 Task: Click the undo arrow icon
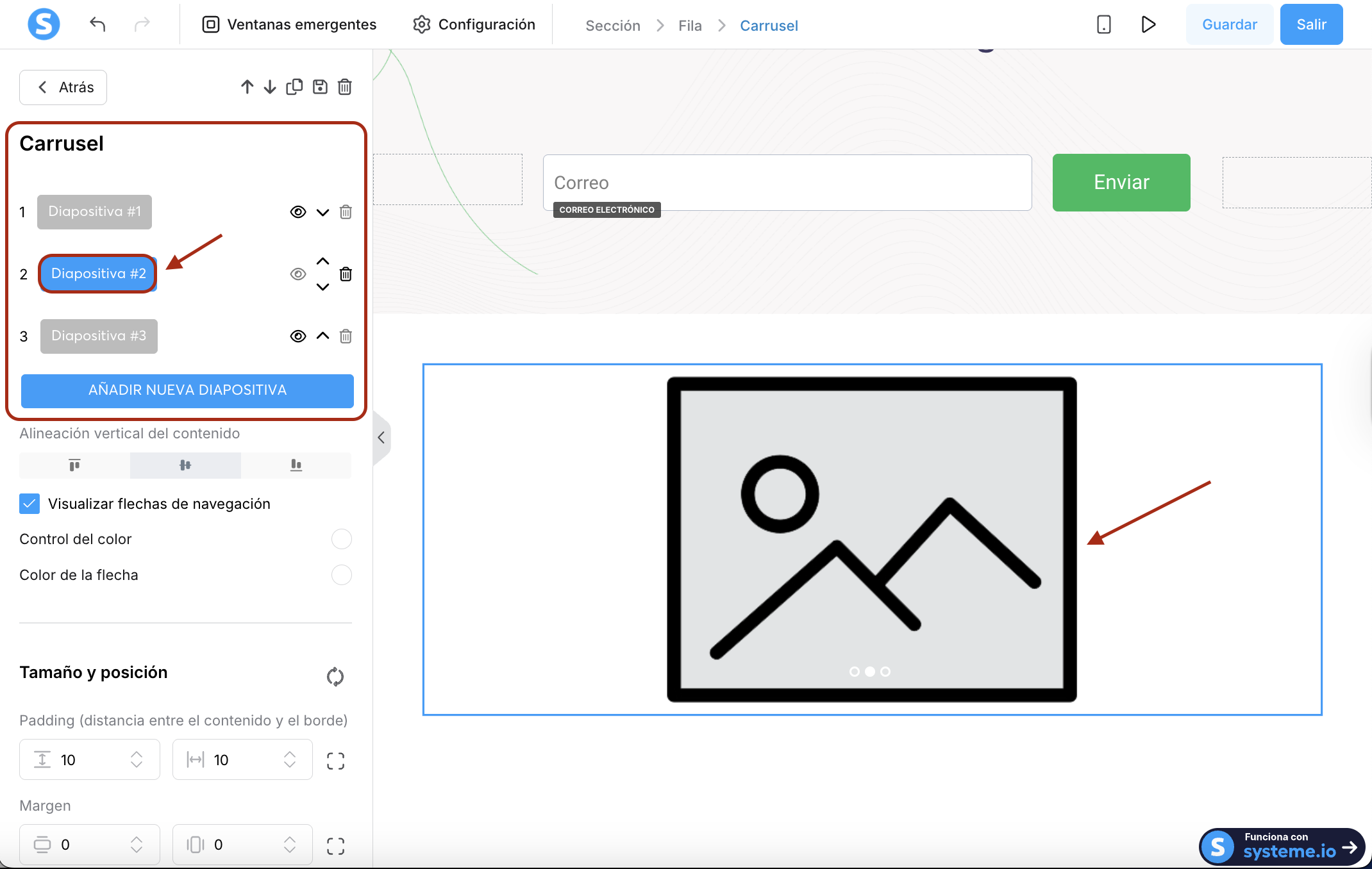pos(97,24)
